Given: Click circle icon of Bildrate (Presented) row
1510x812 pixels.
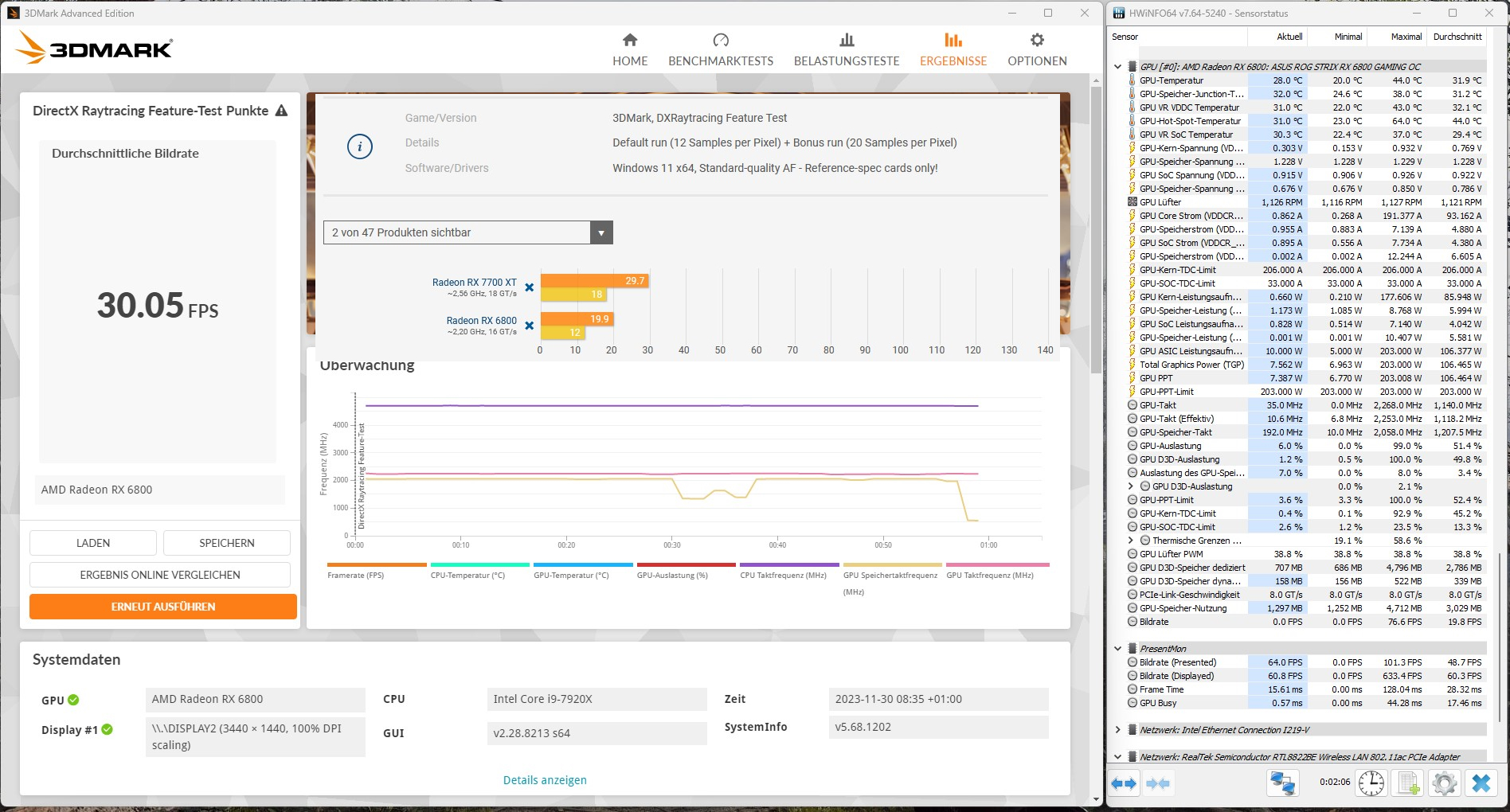Looking at the screenshot, I should click(x=1132, y=662).
